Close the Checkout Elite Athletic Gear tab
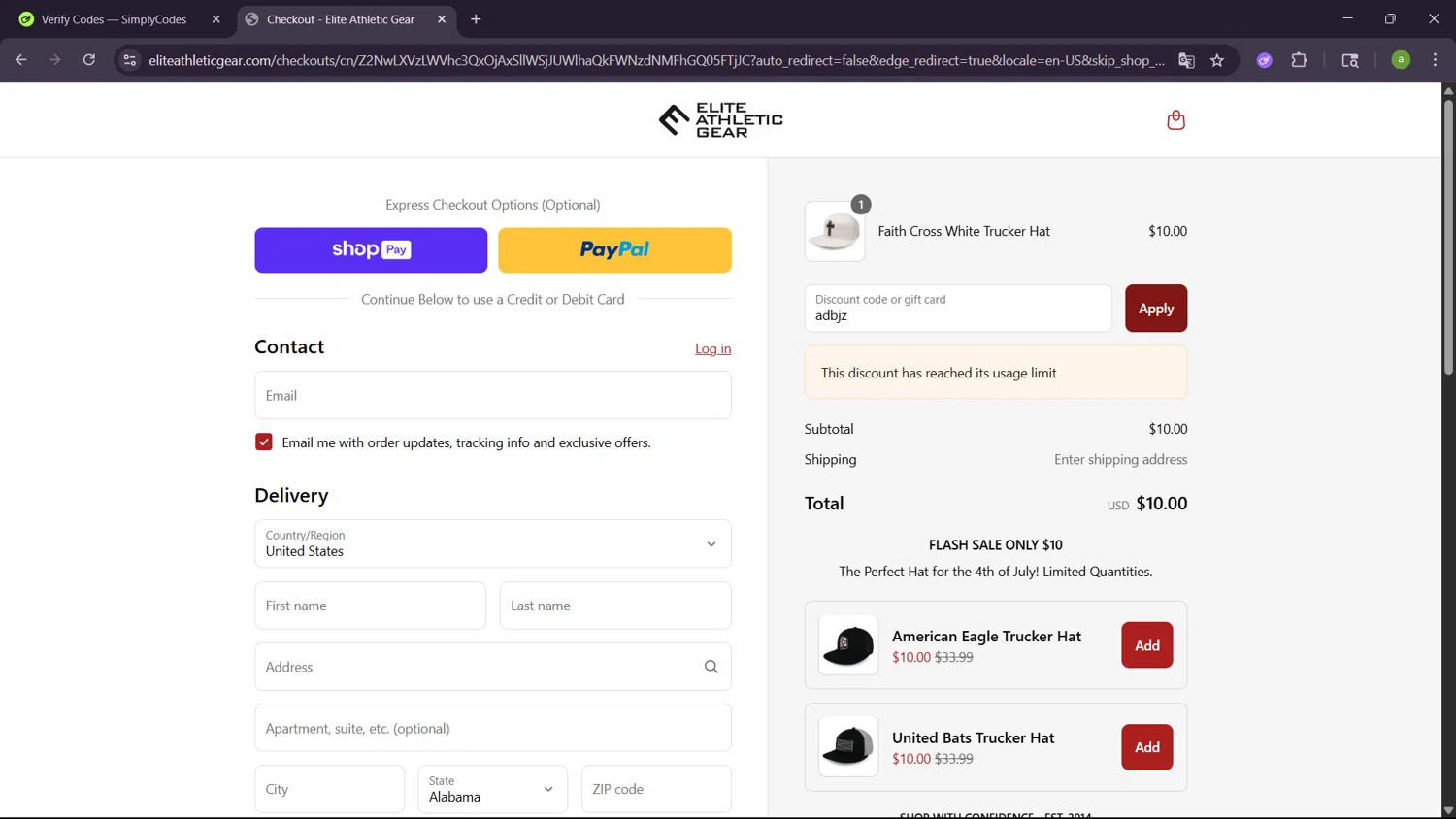 [442, 19]
